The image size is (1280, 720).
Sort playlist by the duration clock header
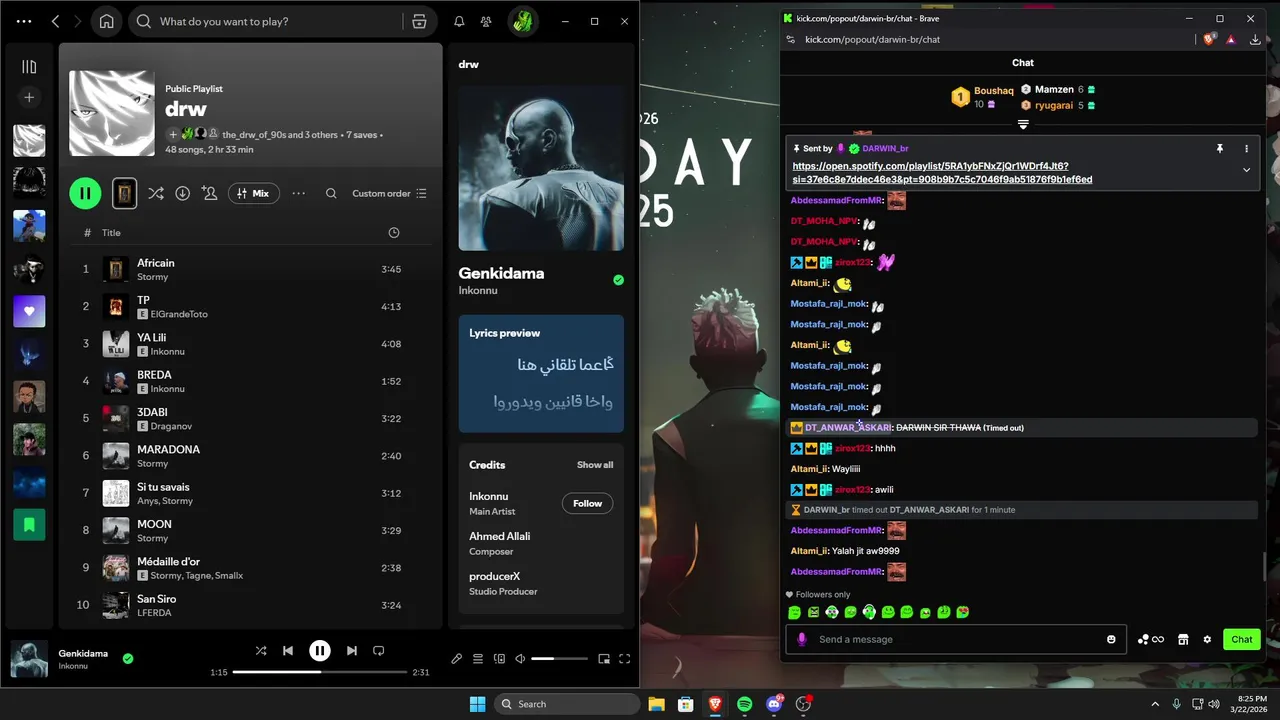click(393, 232)
